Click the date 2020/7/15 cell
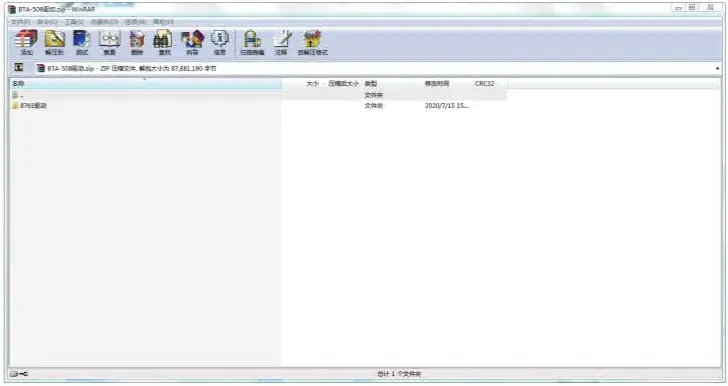 (447, 106)
